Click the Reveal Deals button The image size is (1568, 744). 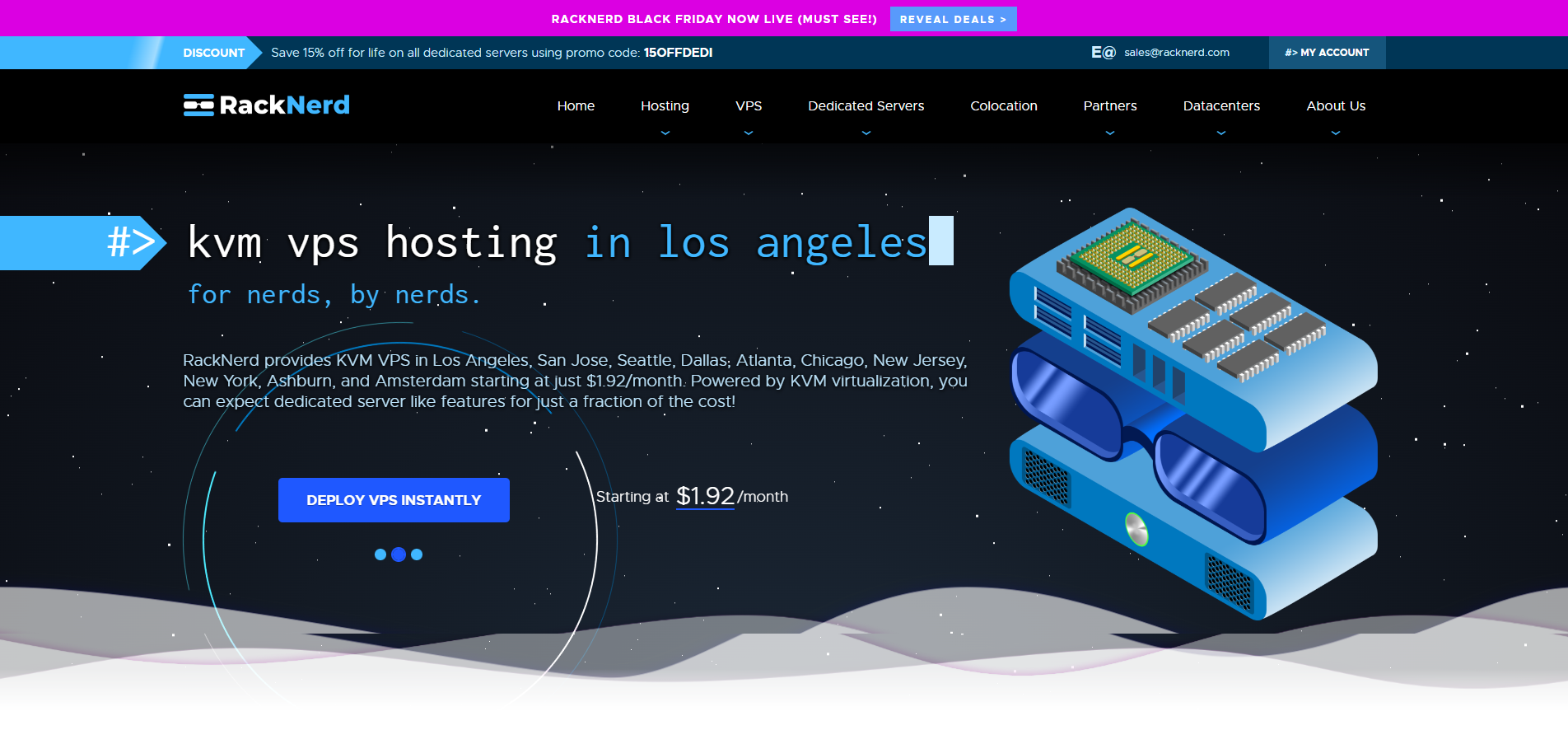coord(953,19)
